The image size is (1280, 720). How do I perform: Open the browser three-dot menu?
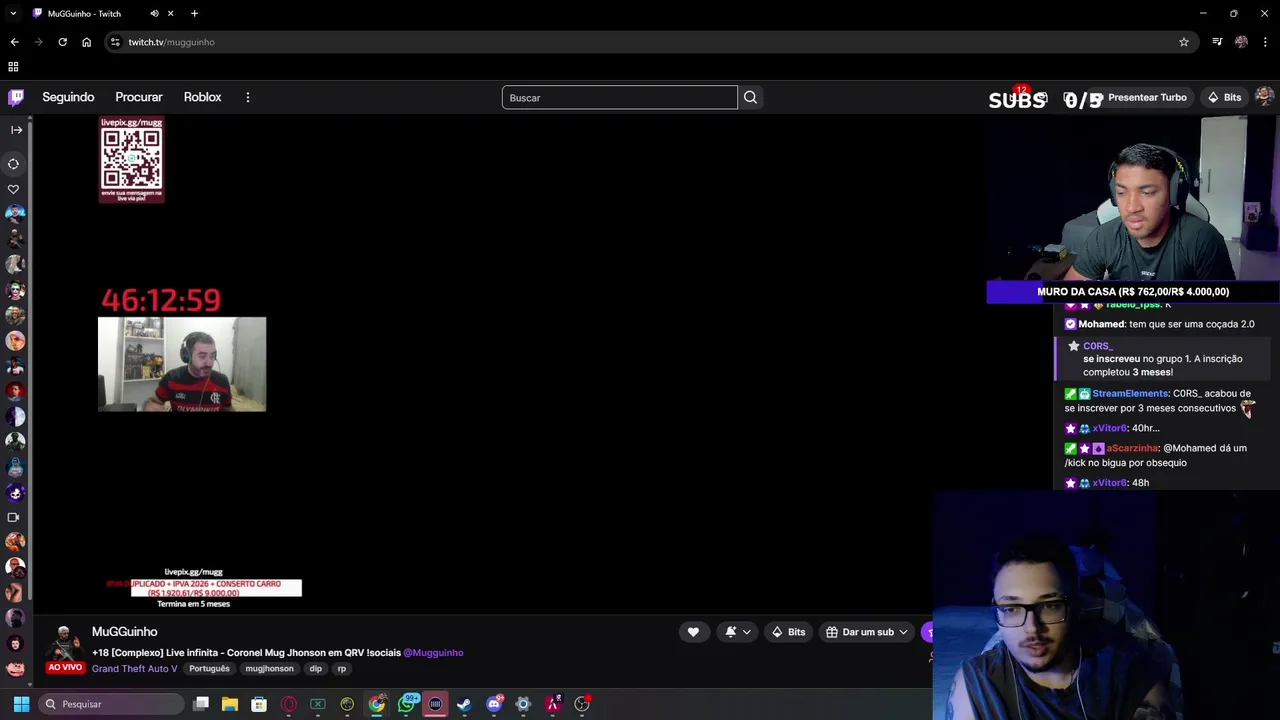pyautogui.click(x=1265, y=42)
